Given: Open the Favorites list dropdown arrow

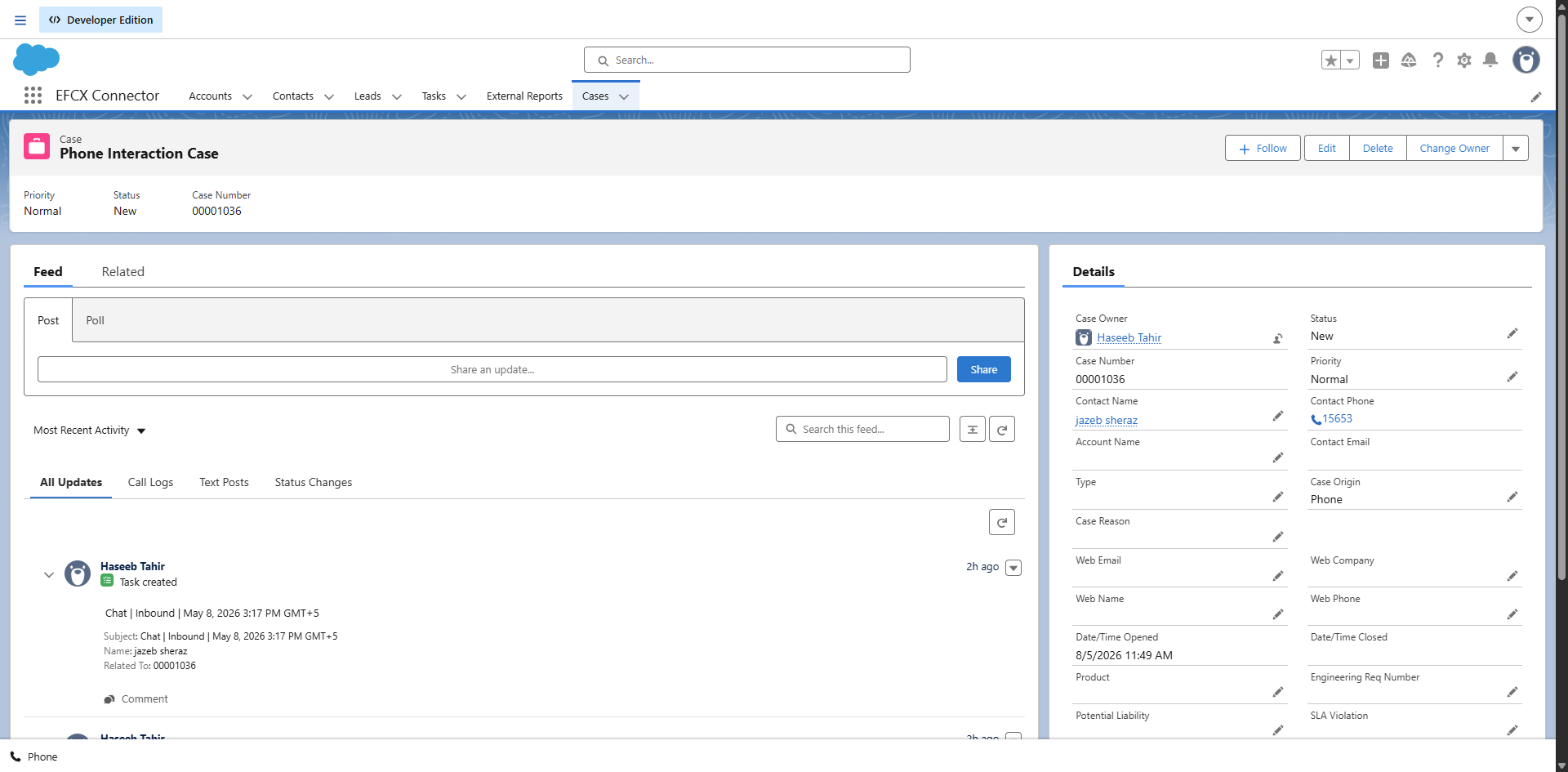Looking at the screenshot, I should pos(1350,60).
